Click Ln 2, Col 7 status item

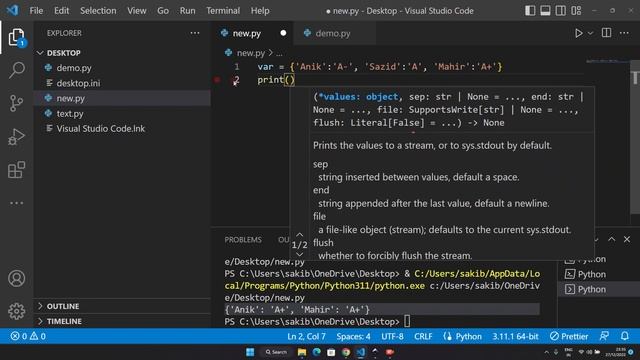306,336
